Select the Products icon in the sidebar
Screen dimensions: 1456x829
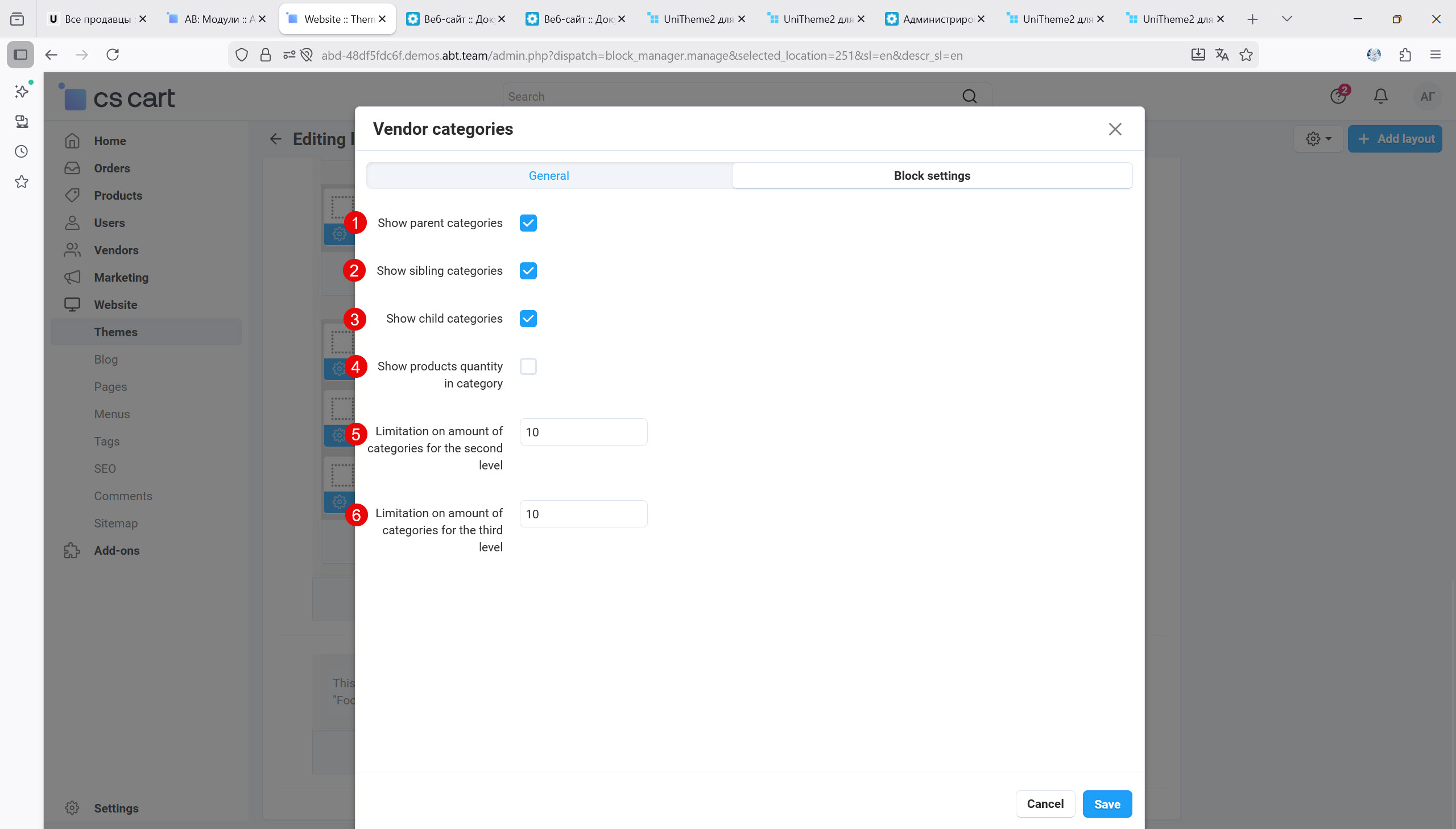tap(72, 195)
